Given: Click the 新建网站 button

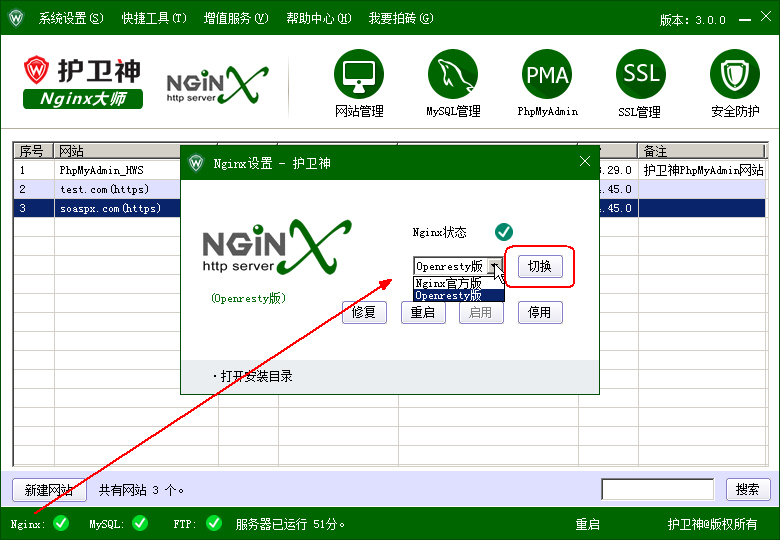Looking at the screenshot, I should click(49, 490).
